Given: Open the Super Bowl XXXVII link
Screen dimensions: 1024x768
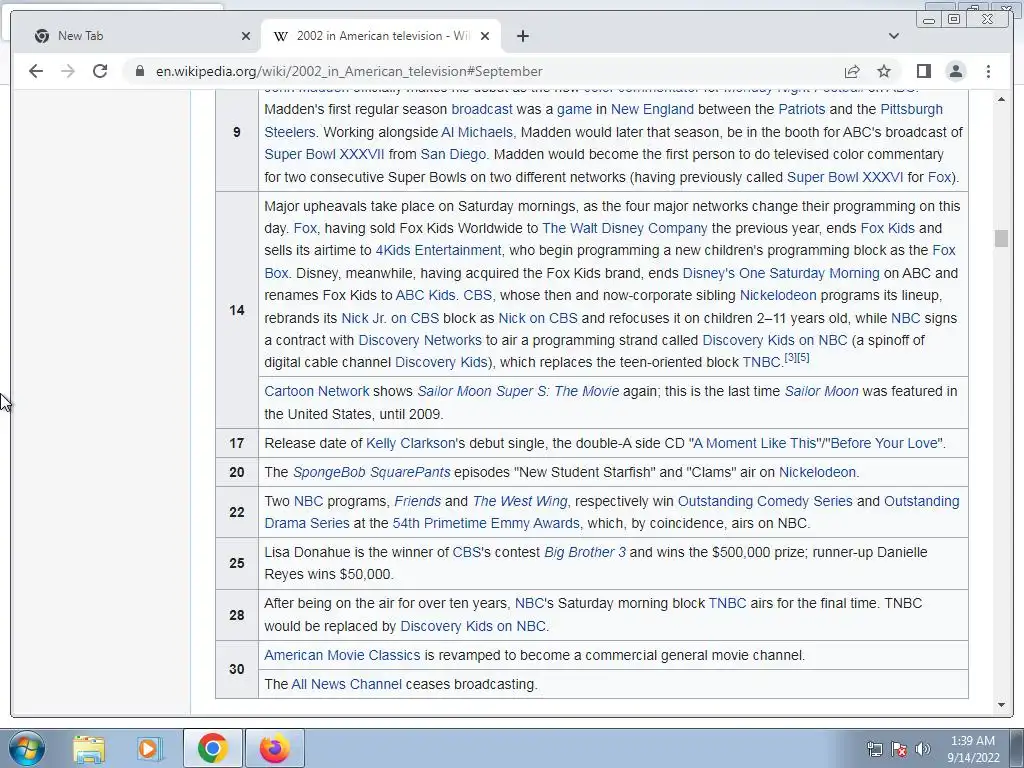Looking at the screenshot, I should pyautogui.click(x=325, y=154).
